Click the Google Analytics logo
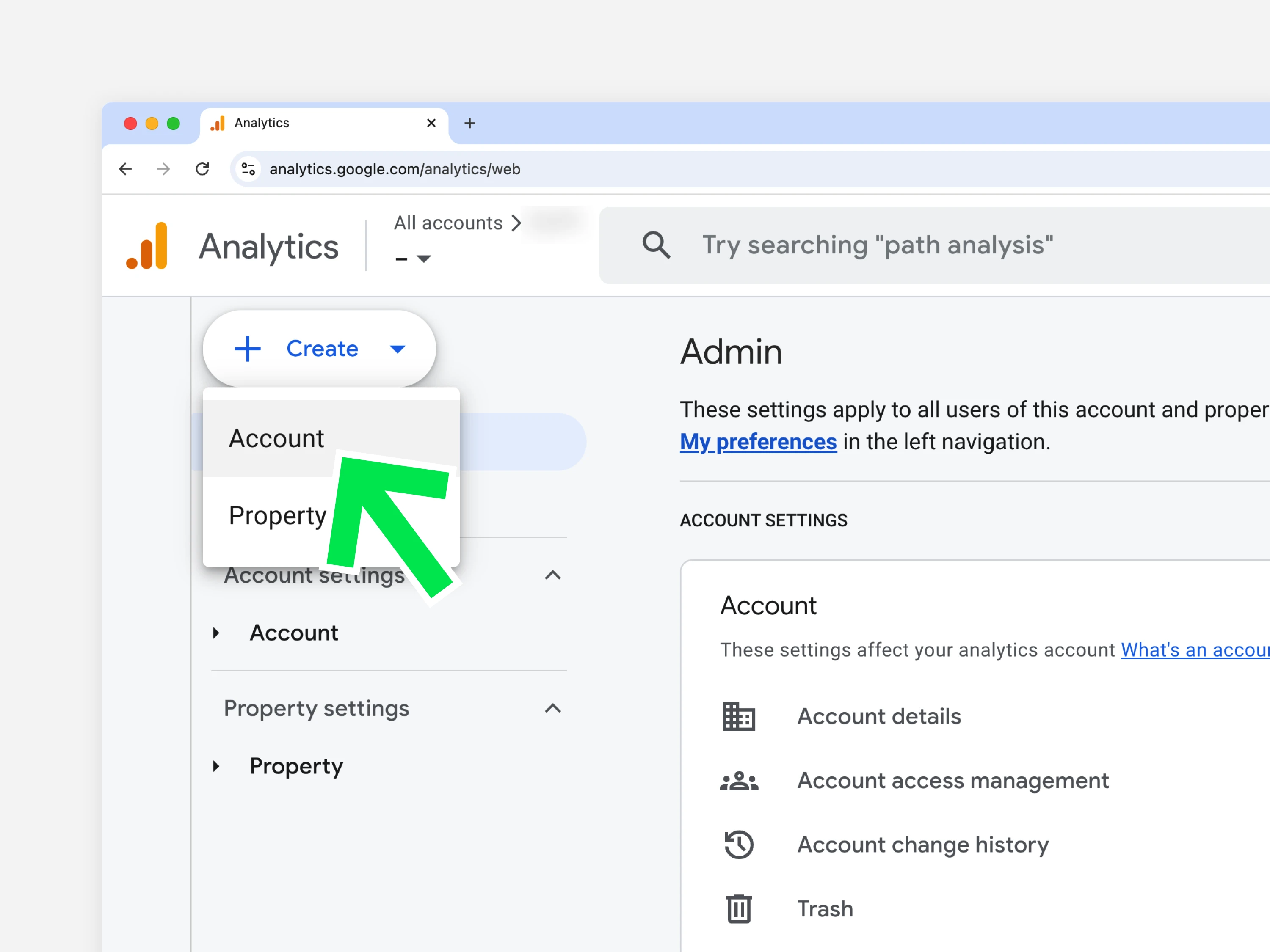The height and width of the screenshot is (952, 1270). coord(147,245)
